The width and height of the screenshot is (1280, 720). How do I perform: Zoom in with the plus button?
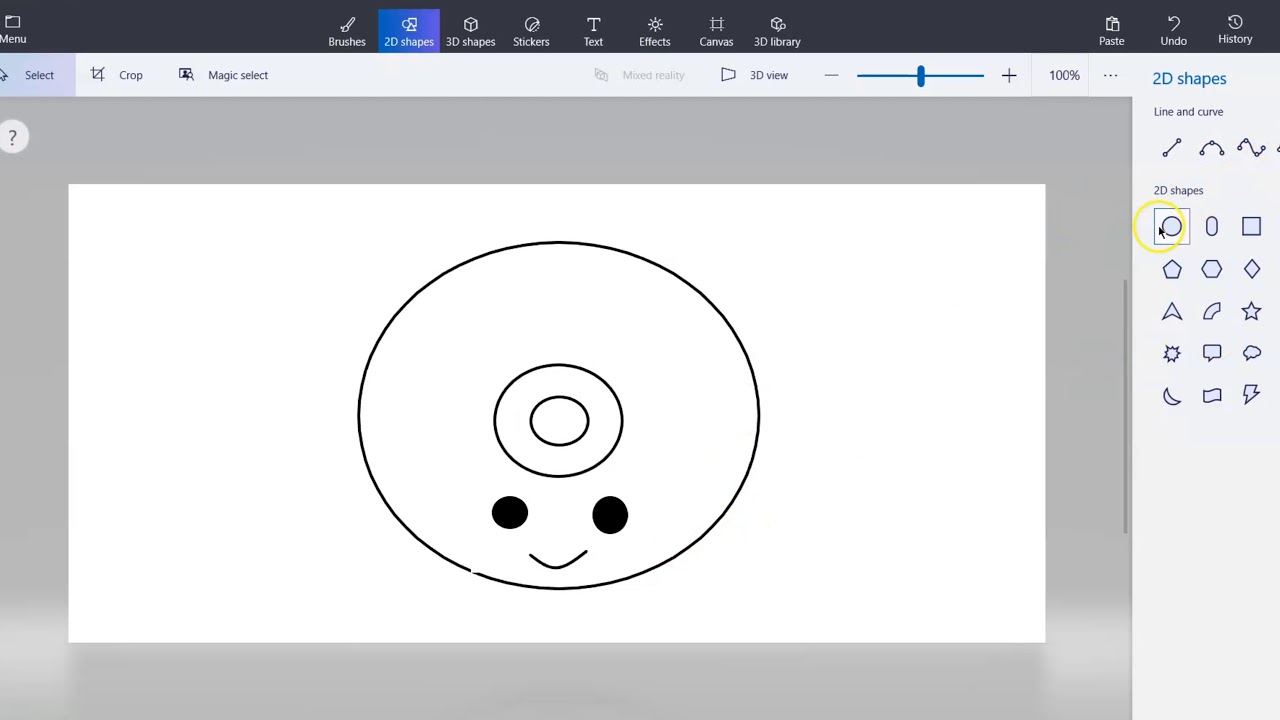coord(1009,75)
